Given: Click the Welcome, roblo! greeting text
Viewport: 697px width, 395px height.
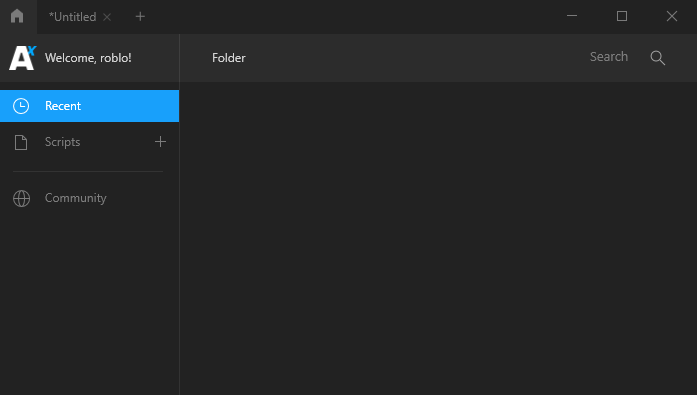Looking at the screenshot, I should (x=88, y=58).
